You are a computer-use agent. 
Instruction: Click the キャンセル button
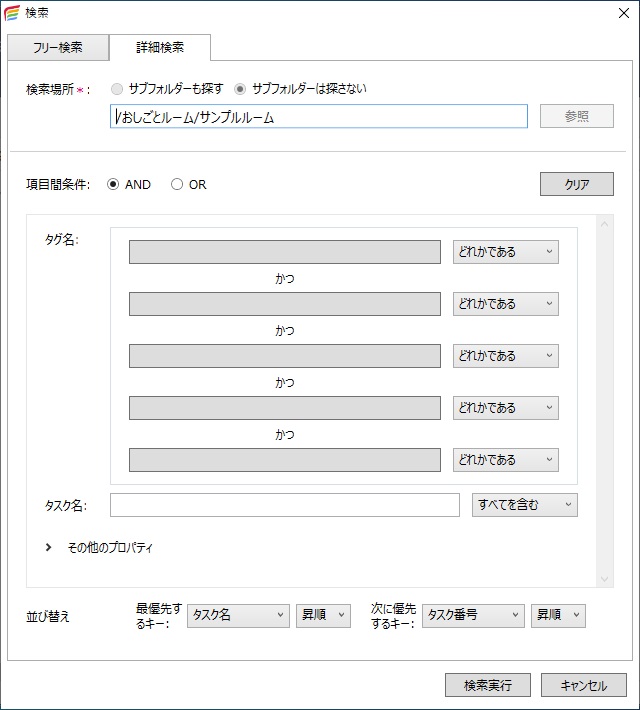click(x=583, y=685)
